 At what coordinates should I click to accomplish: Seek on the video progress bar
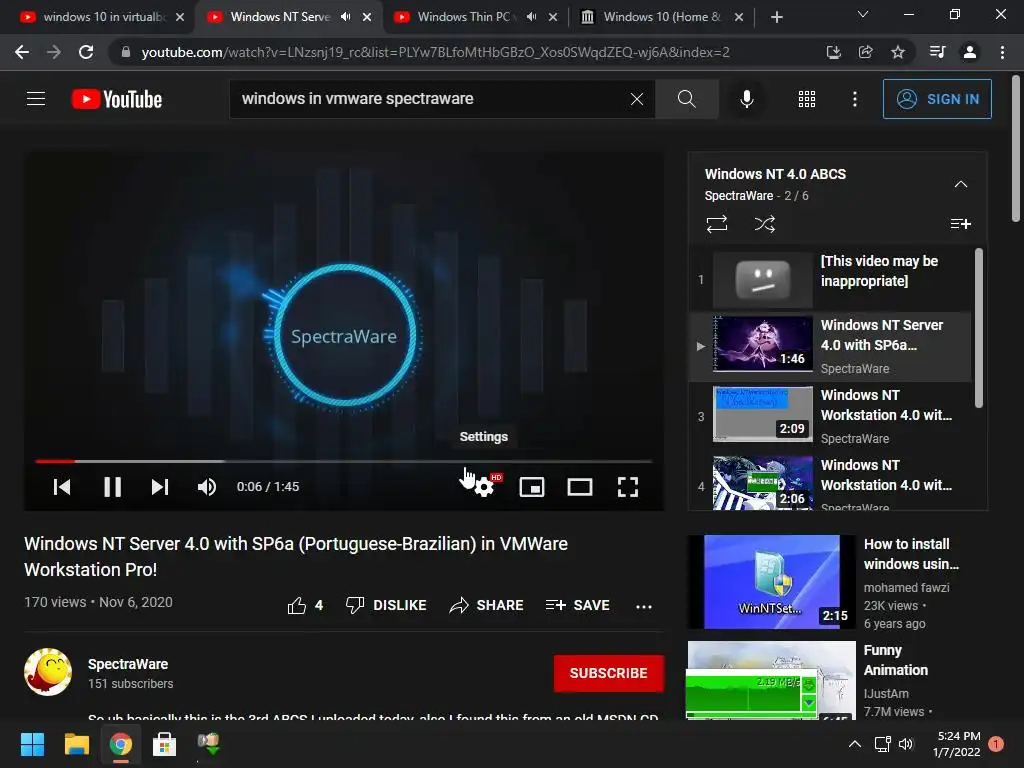pos(344,461)
